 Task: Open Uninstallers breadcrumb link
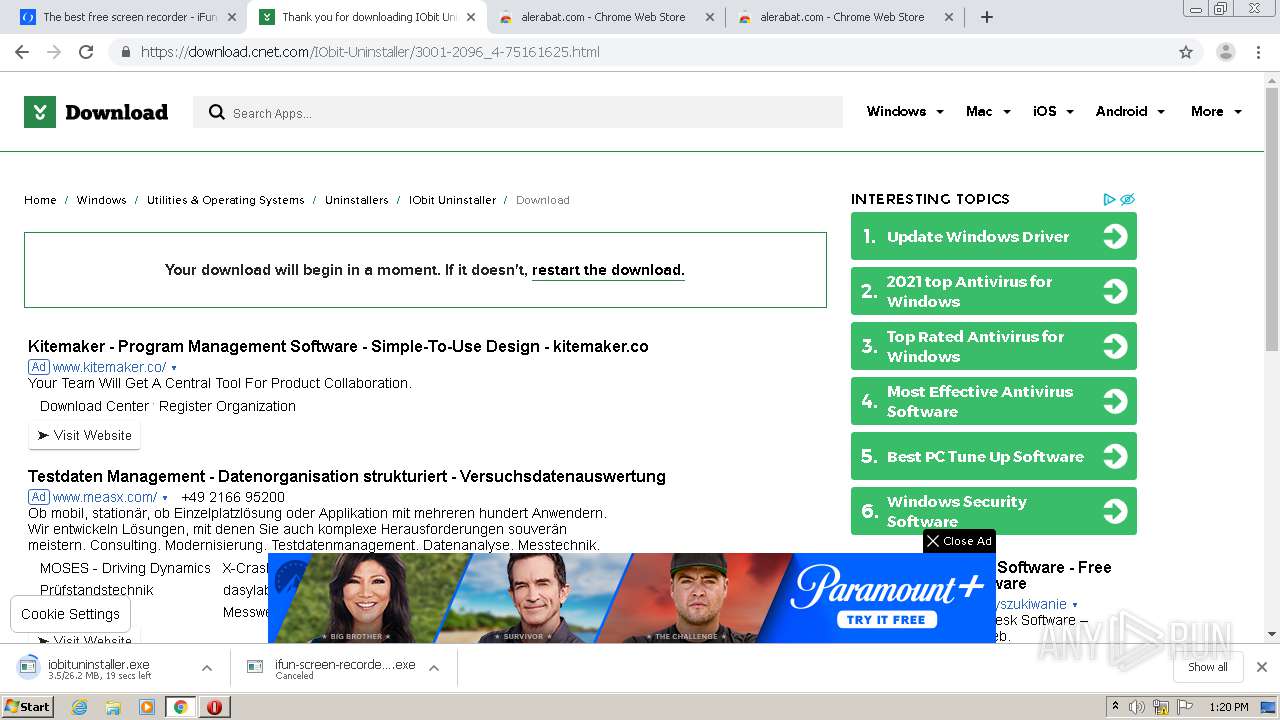(356, 200)
